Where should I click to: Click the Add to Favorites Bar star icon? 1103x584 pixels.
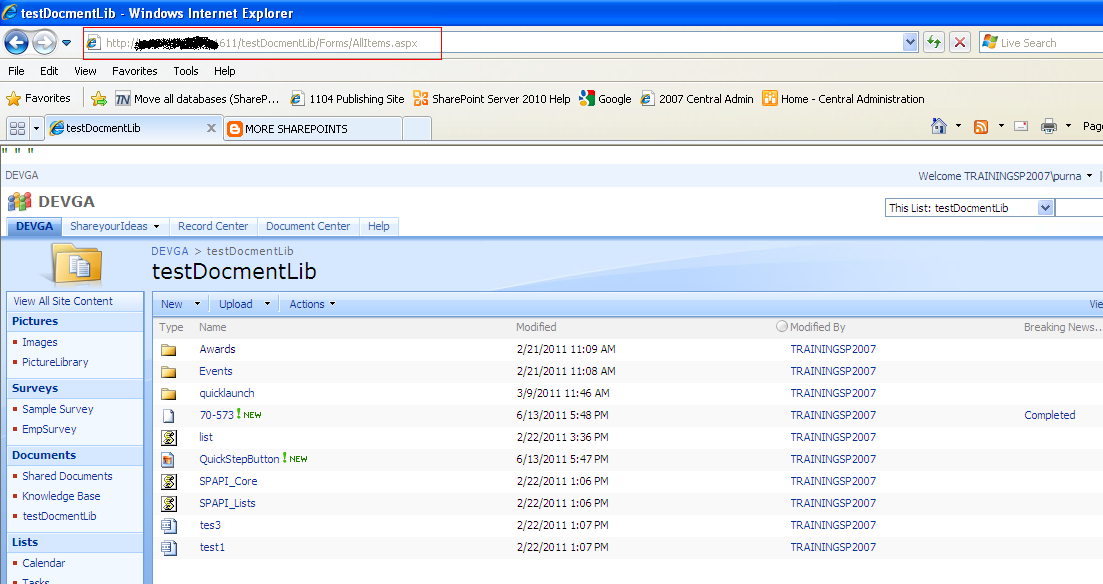[x=99, y=99]
